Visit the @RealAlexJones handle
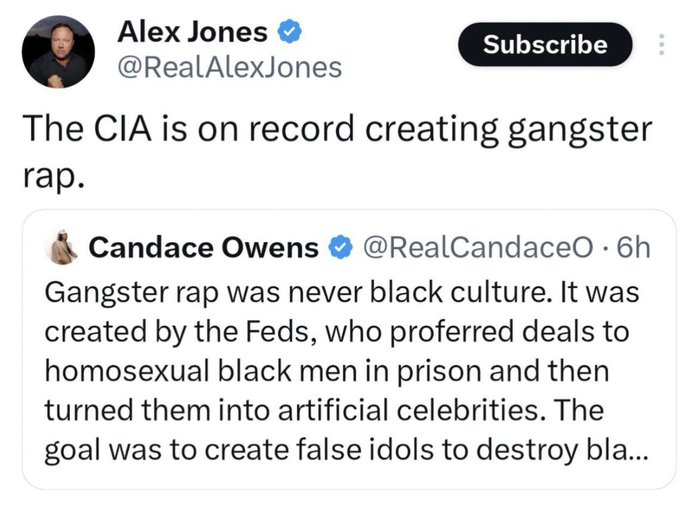 coord(229,67)
